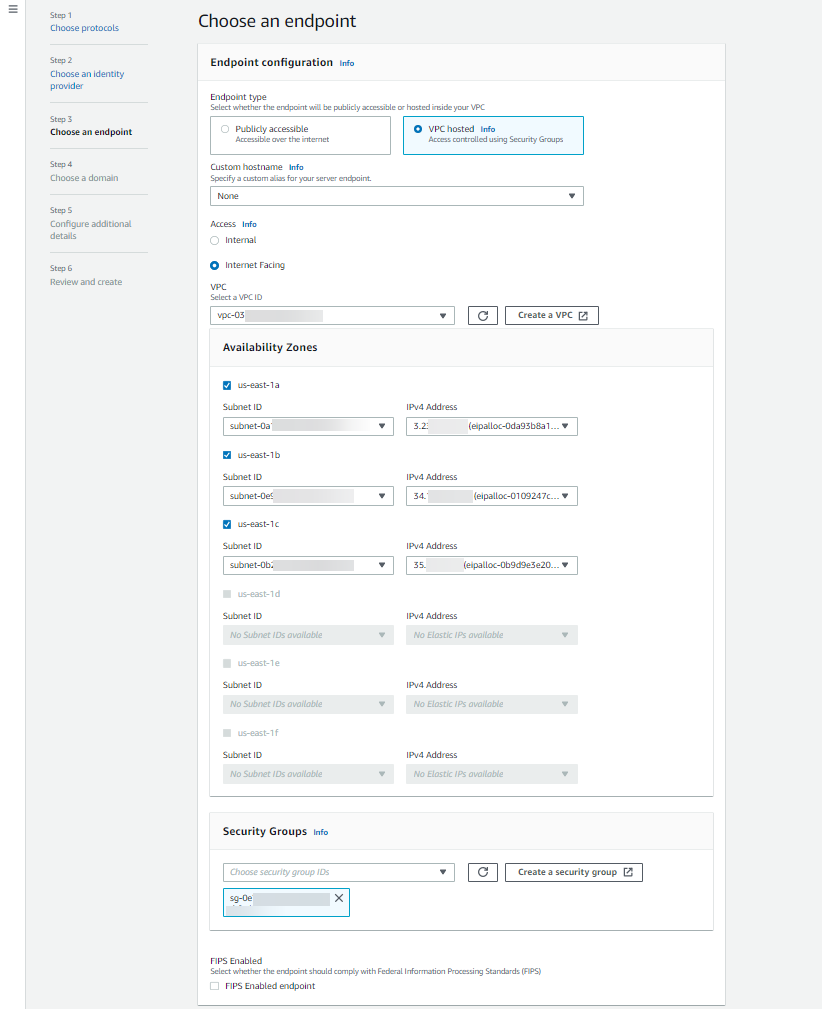Screen dimensions: 822x1009
Task: Open the IPv4 Address dropdown for us-east-1a
Action: (x=491, y=426)
